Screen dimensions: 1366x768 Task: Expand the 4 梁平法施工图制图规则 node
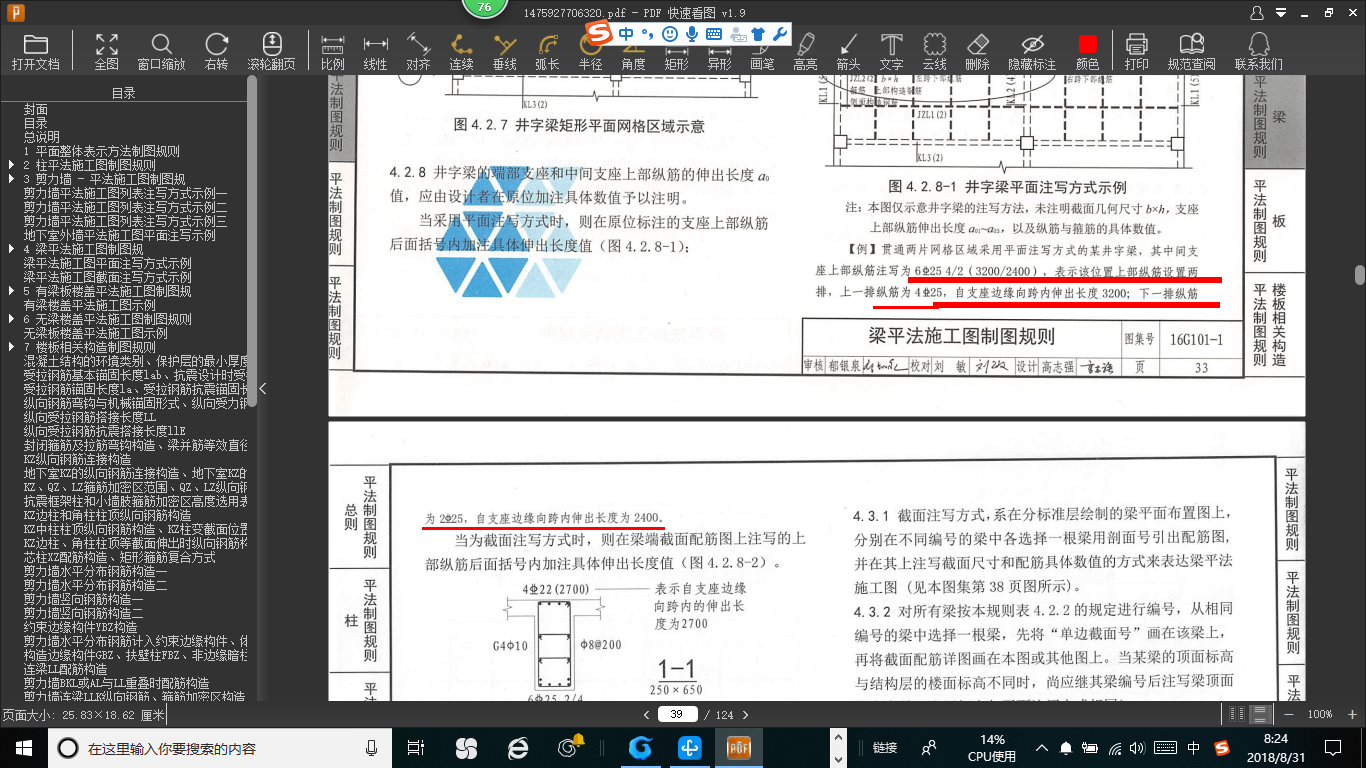point(11,249)
